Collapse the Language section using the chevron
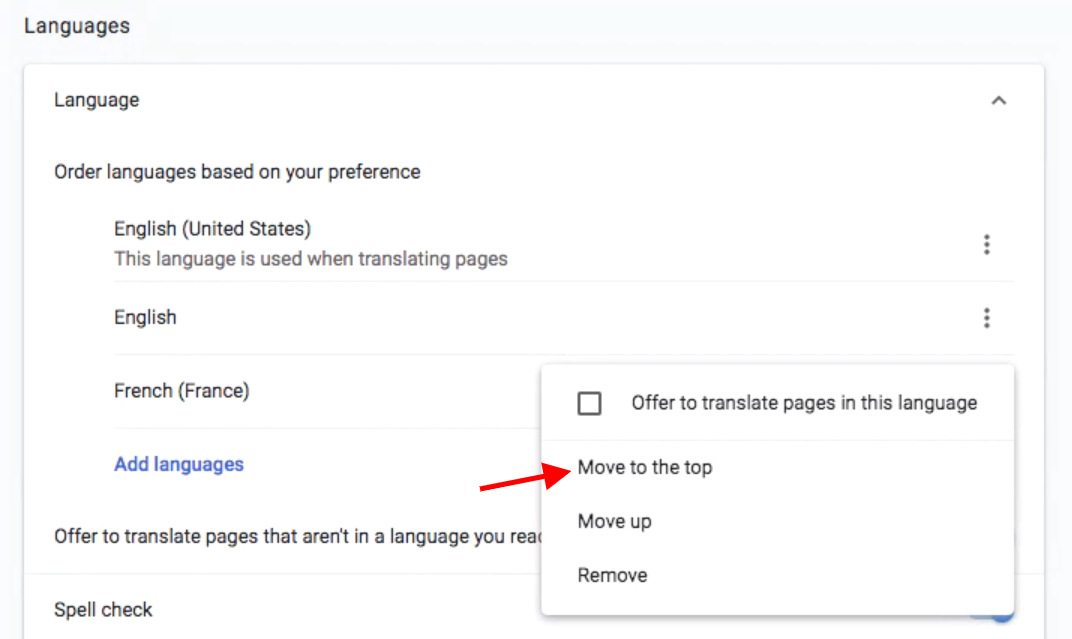The image size is (1072, 639). coord(998,101)
